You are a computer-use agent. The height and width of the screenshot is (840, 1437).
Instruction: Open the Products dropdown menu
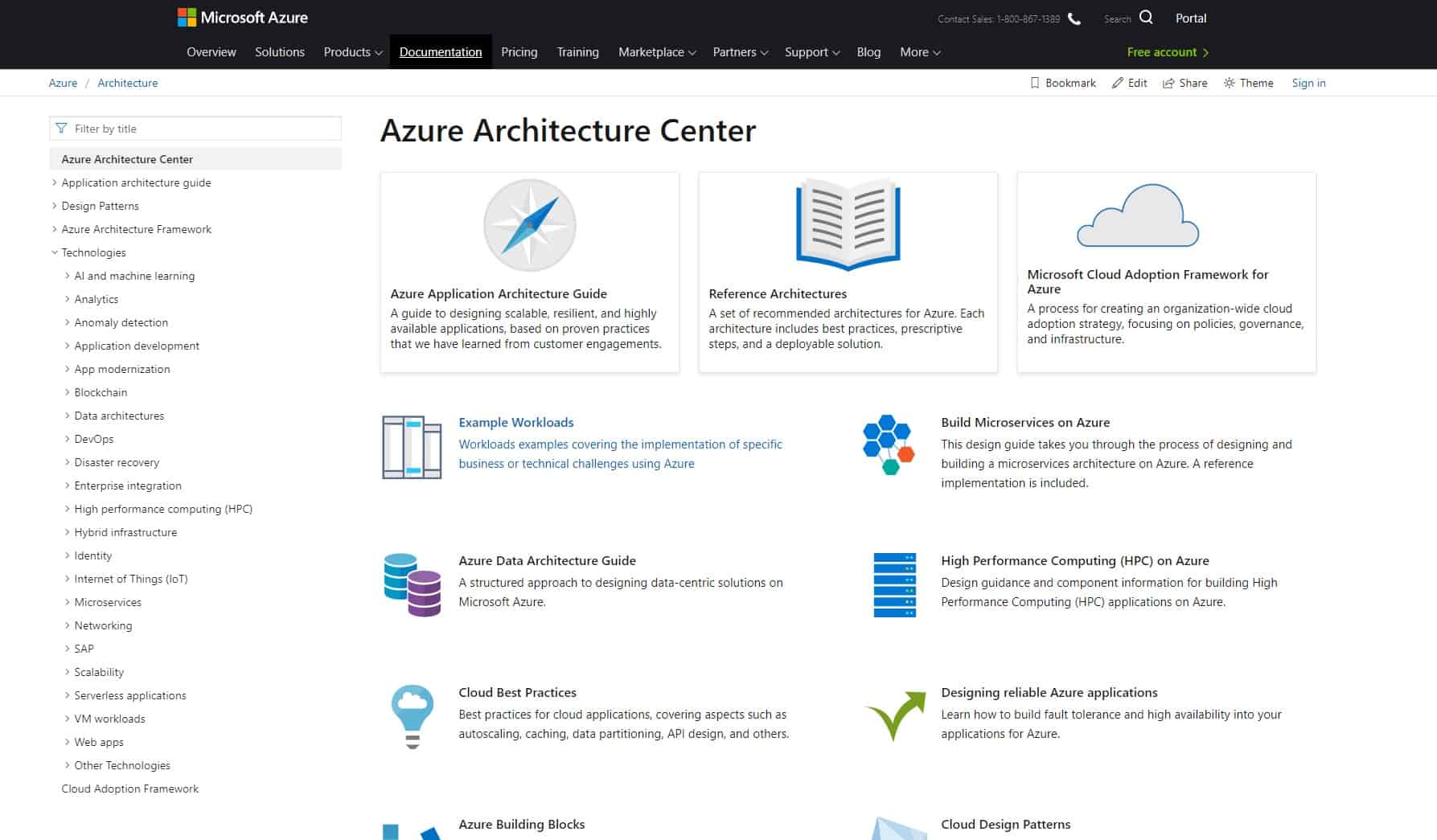tap(352, 51)
